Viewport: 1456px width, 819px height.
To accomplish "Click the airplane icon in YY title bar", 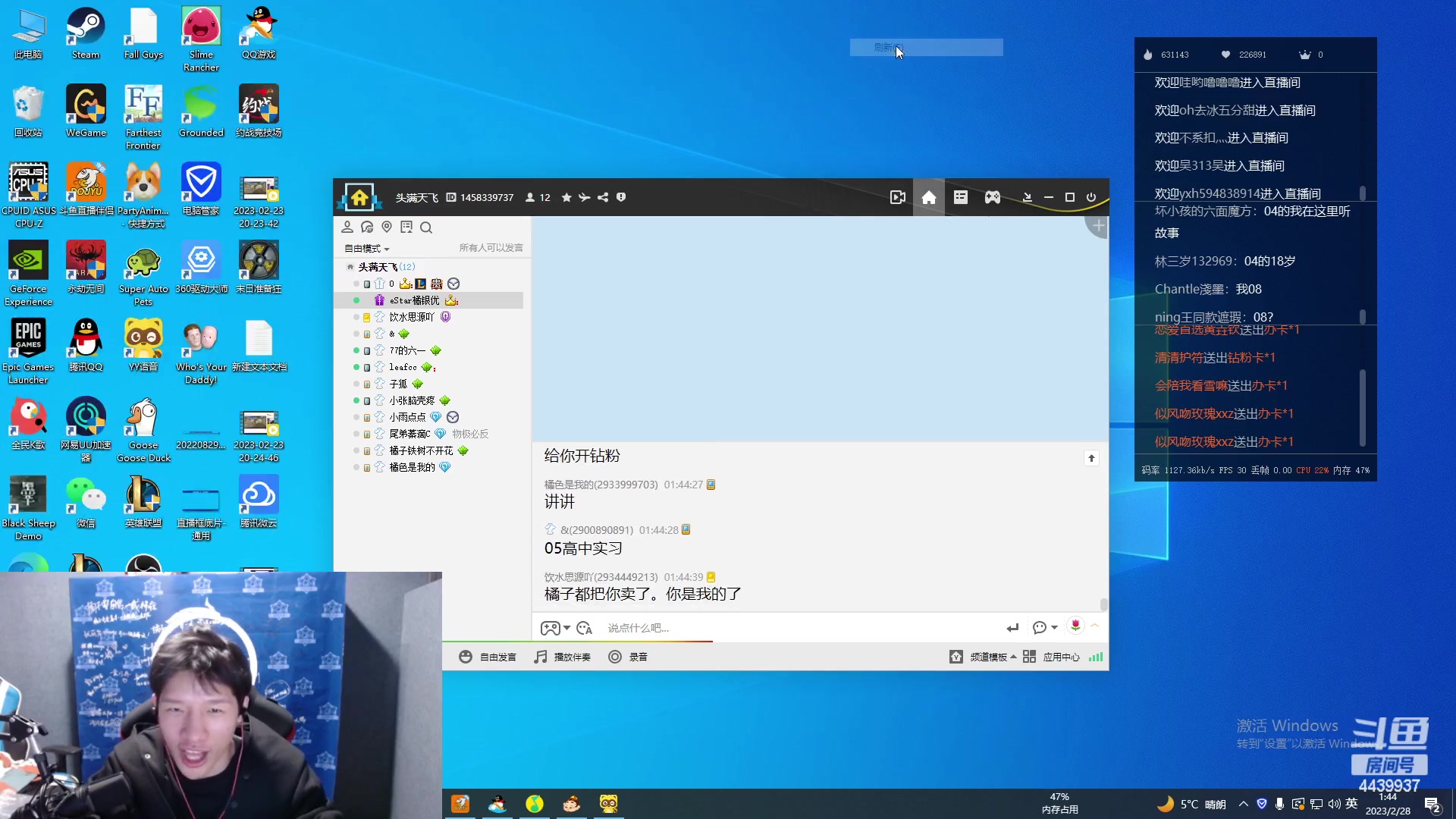I will [585, 197].
